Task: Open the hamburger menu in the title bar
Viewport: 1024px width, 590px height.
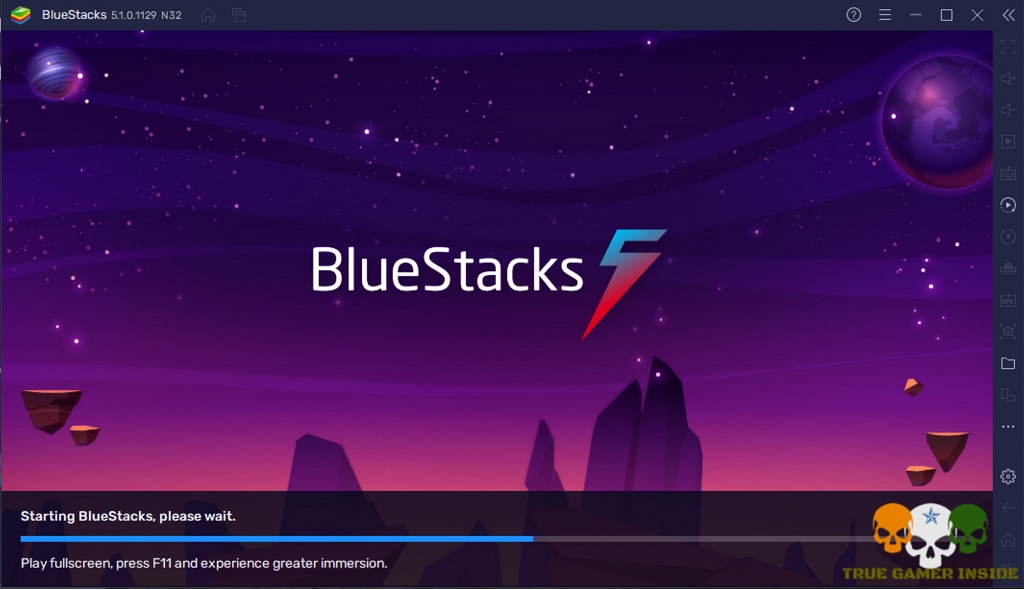Action: 885,15
